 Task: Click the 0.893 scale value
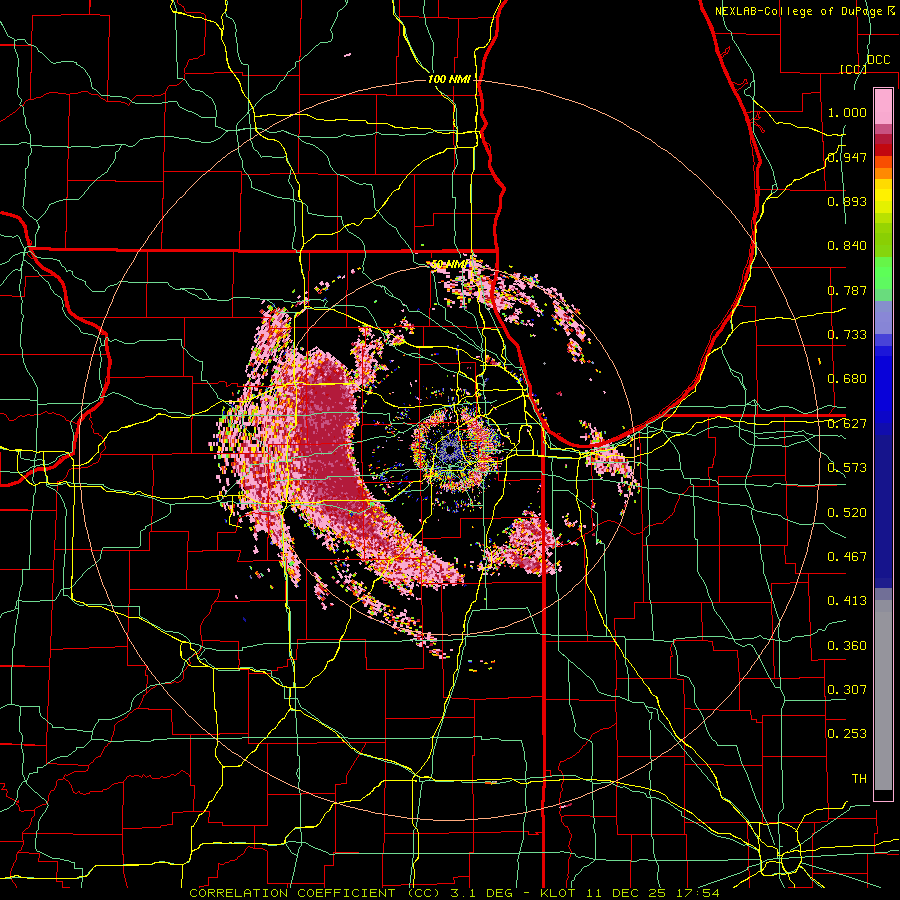[847, 201]
